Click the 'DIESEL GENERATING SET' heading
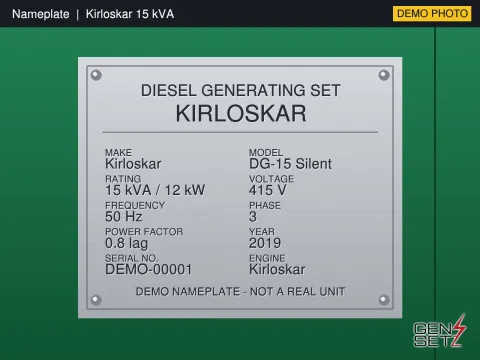 click(x=241, y=90)
